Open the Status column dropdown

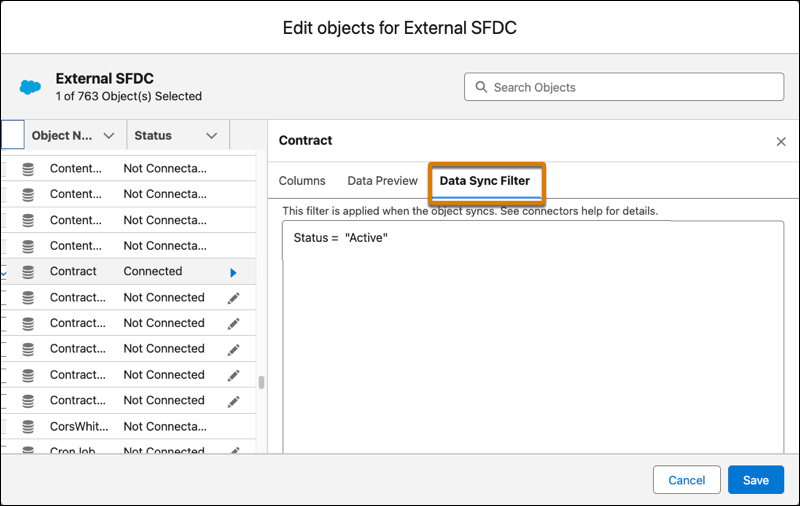(212, 136)
